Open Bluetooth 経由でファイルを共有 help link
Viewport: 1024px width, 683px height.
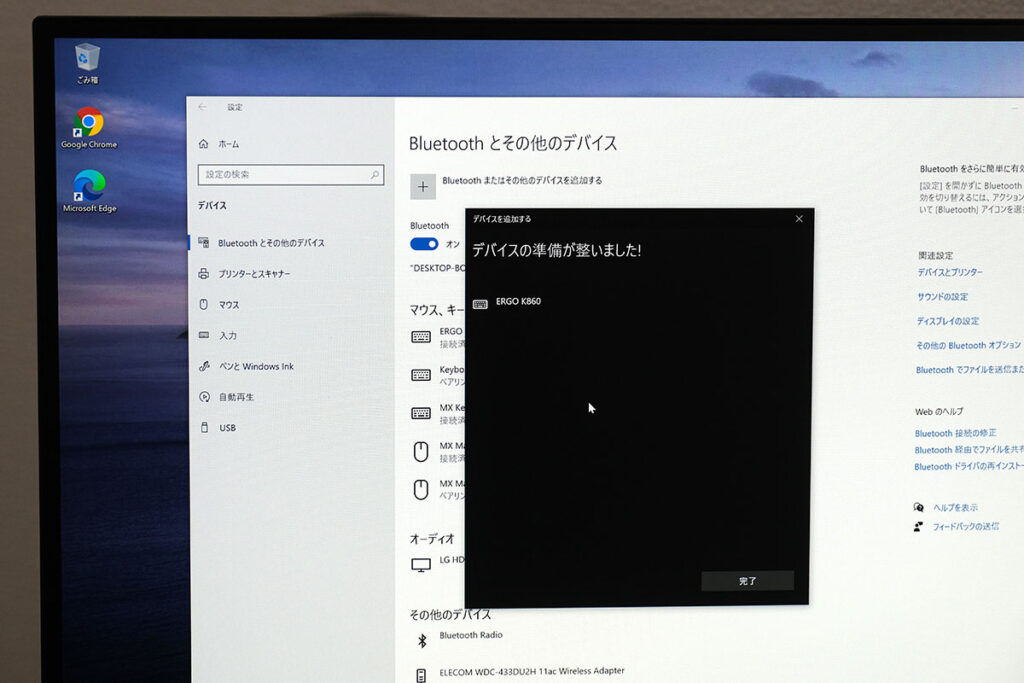click(x=968, y=450)
